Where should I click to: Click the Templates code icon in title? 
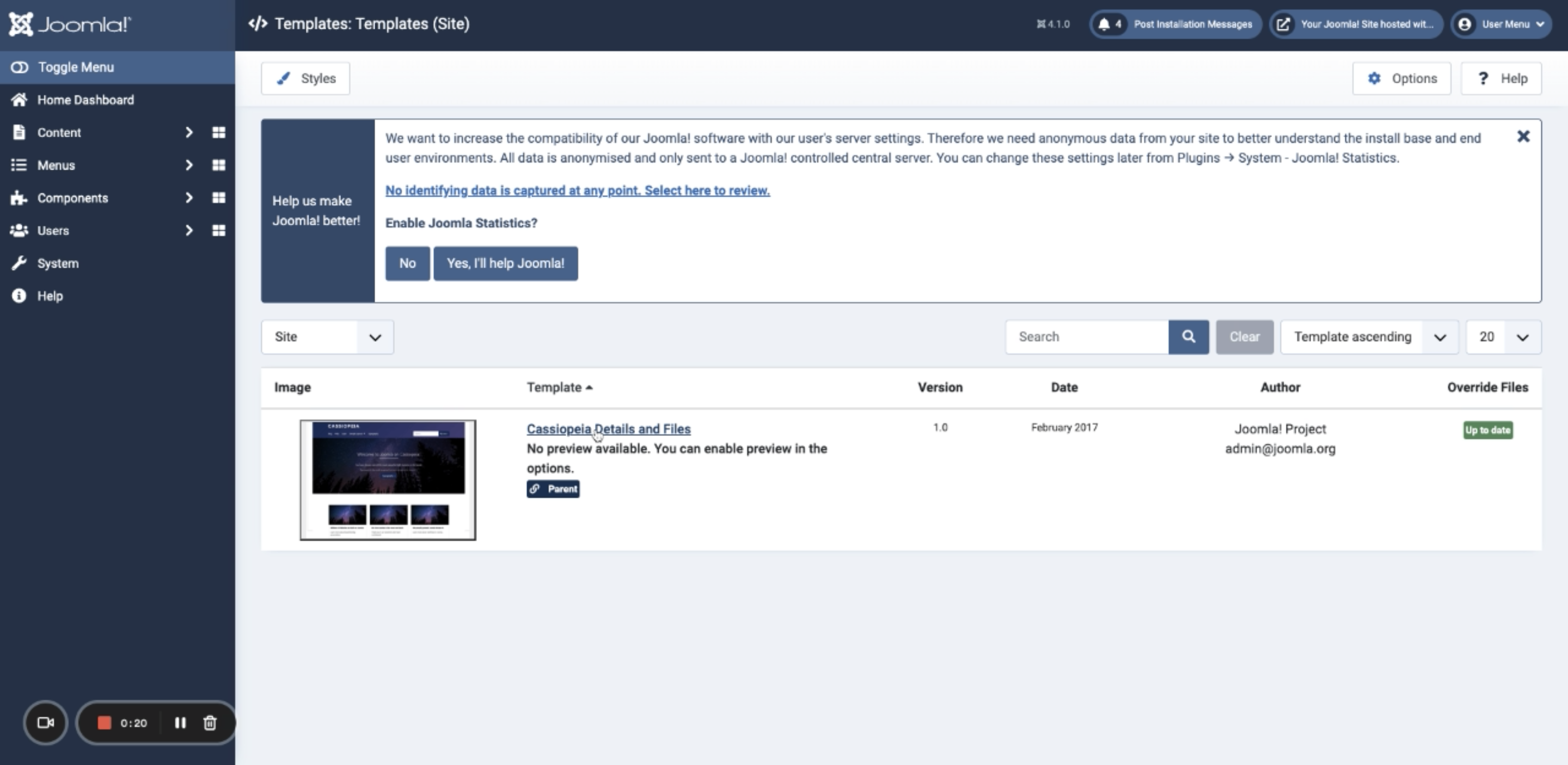[258, 24]
